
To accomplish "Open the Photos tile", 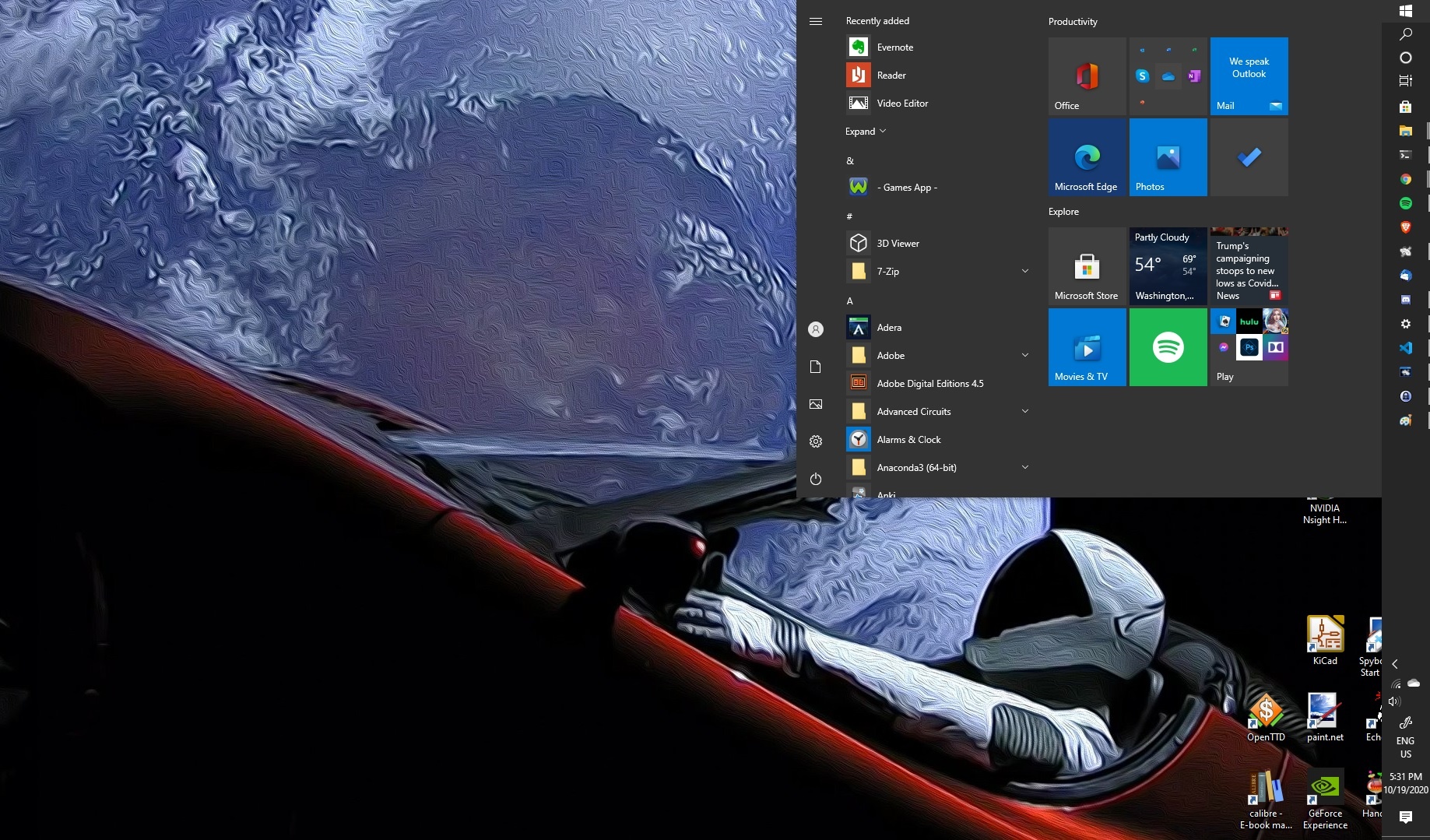I will (x=1168, y=157).
